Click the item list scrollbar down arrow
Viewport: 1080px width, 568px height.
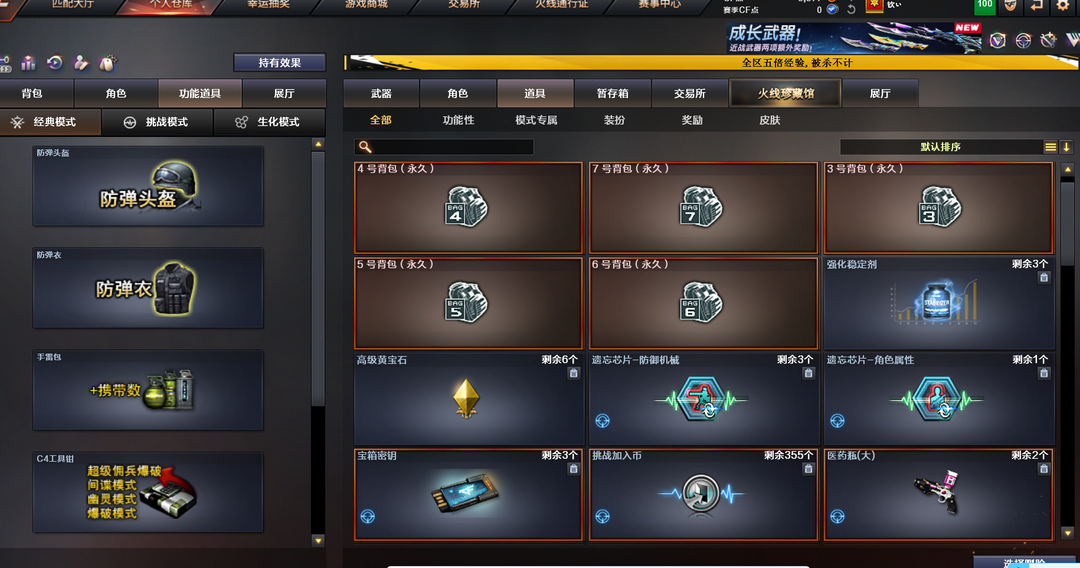pos(1068,533)
